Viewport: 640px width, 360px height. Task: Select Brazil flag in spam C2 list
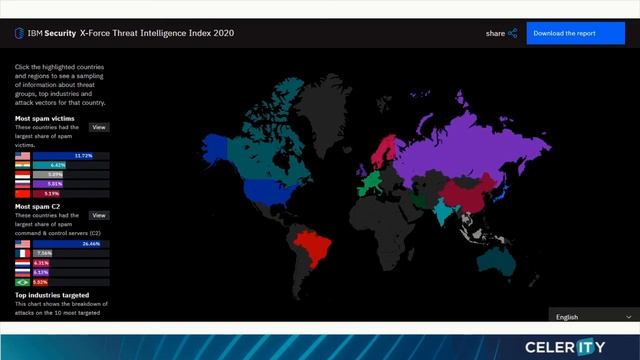pos(22,282)
